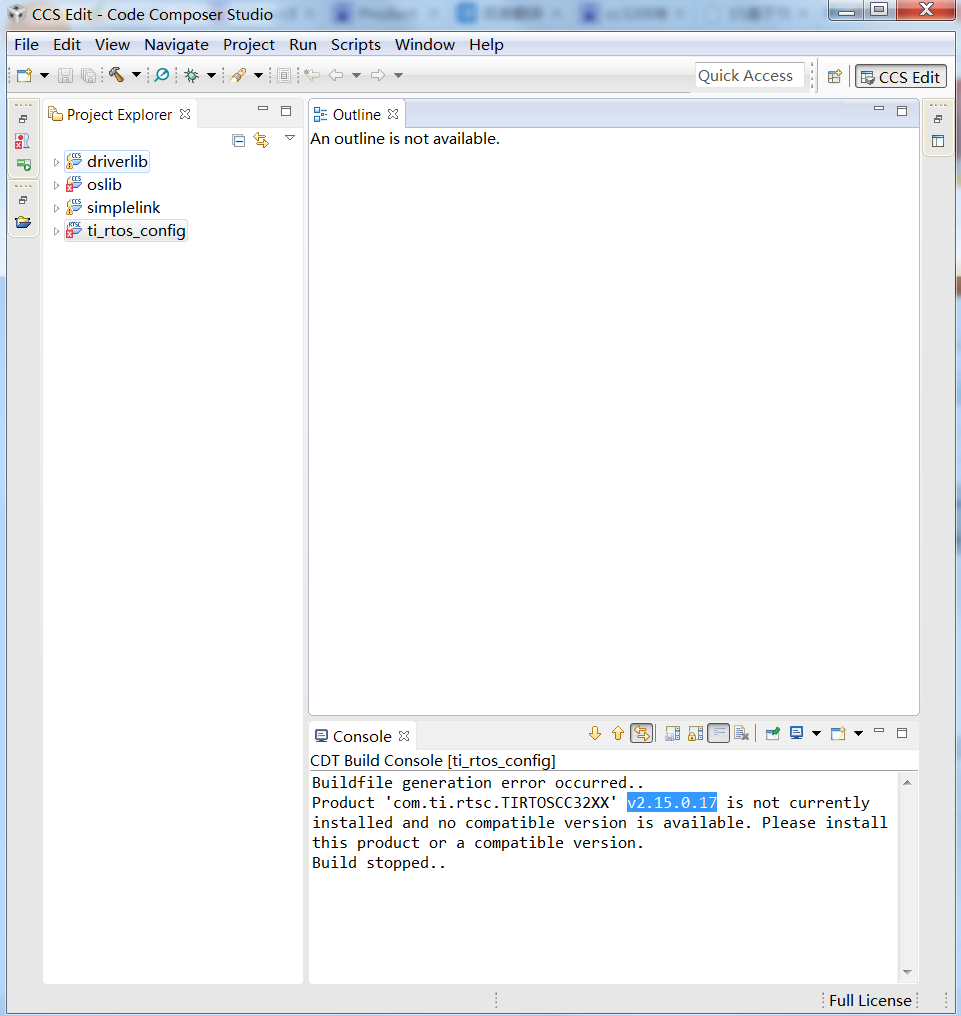961x1016 pixels.
Task: Jump to next error in Console
Action: (x=595, y=733)
